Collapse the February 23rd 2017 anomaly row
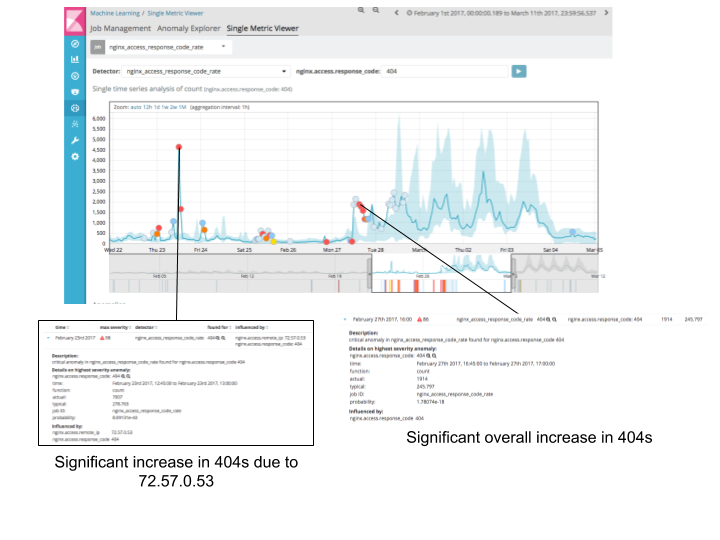720x540 pixels. pyautogui.click(x=48, y=338)
